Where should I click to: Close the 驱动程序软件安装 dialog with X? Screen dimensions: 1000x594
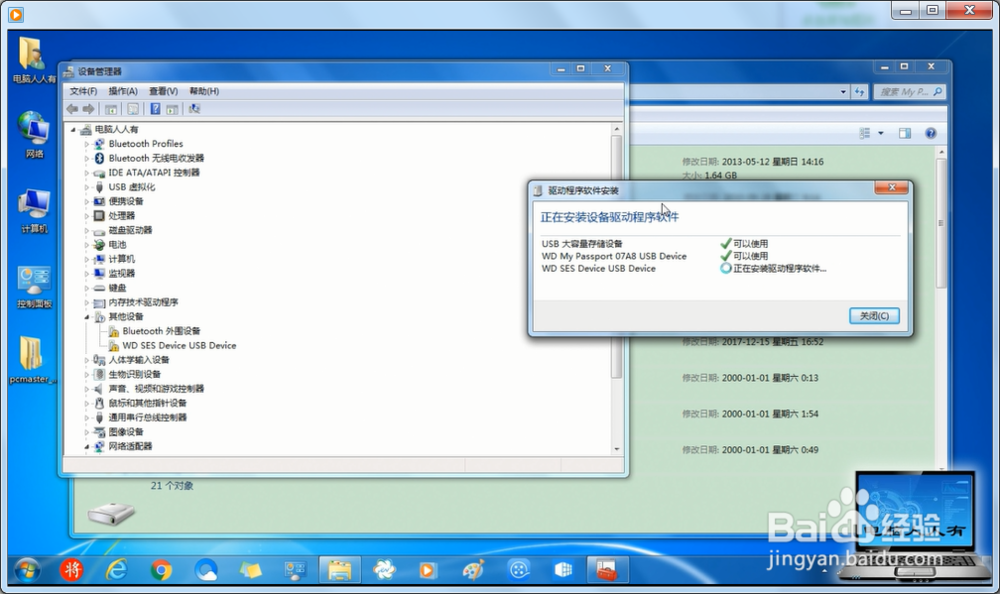tap(892, 187)
